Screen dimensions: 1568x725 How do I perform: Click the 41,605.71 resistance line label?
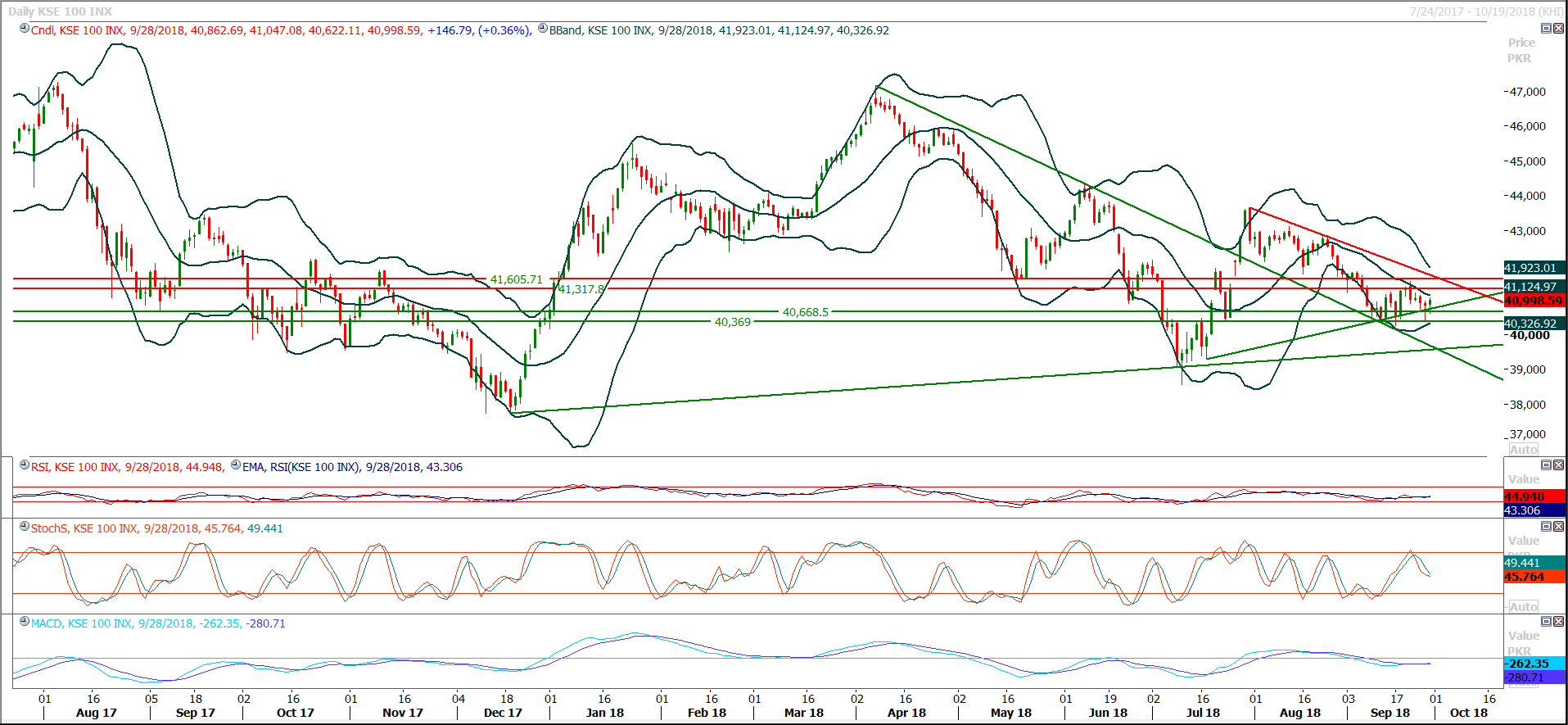click(x=516, y=279)
